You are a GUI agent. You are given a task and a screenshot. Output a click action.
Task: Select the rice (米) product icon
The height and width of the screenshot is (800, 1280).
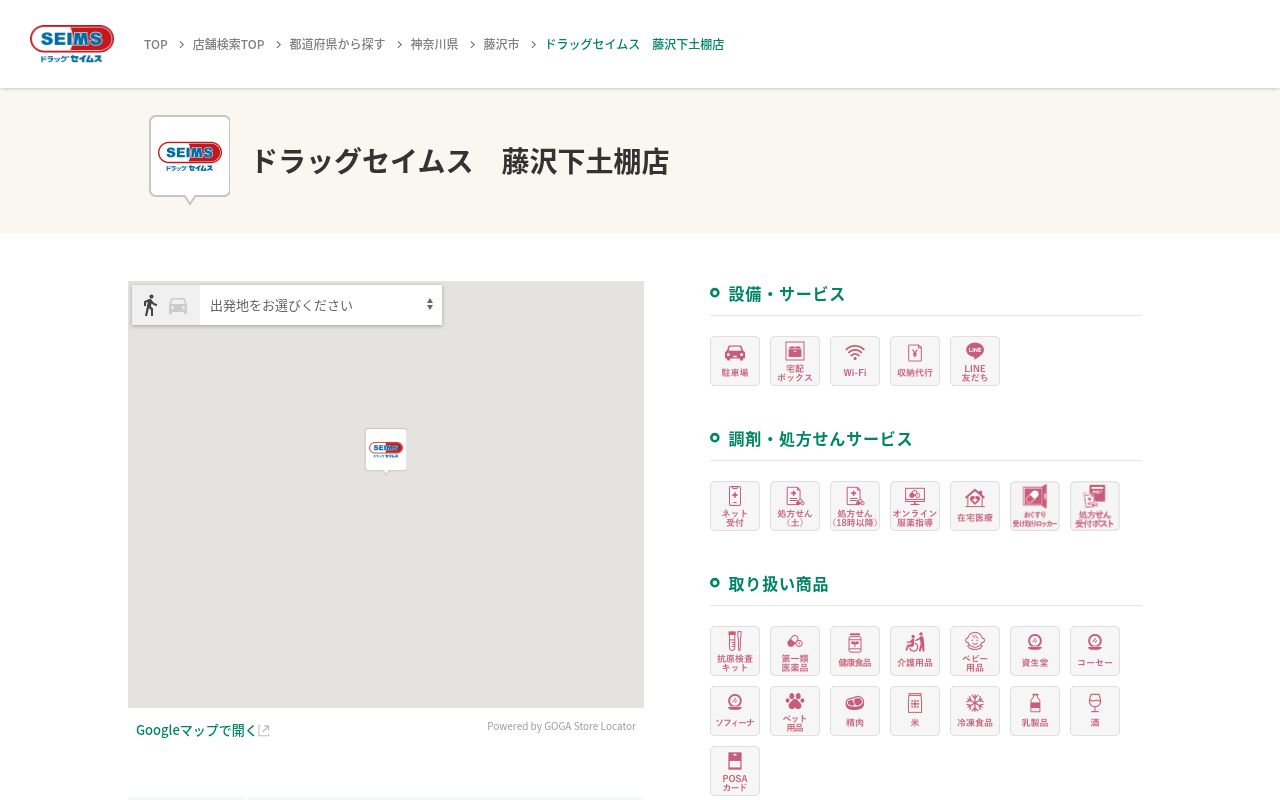coord(915,711)
